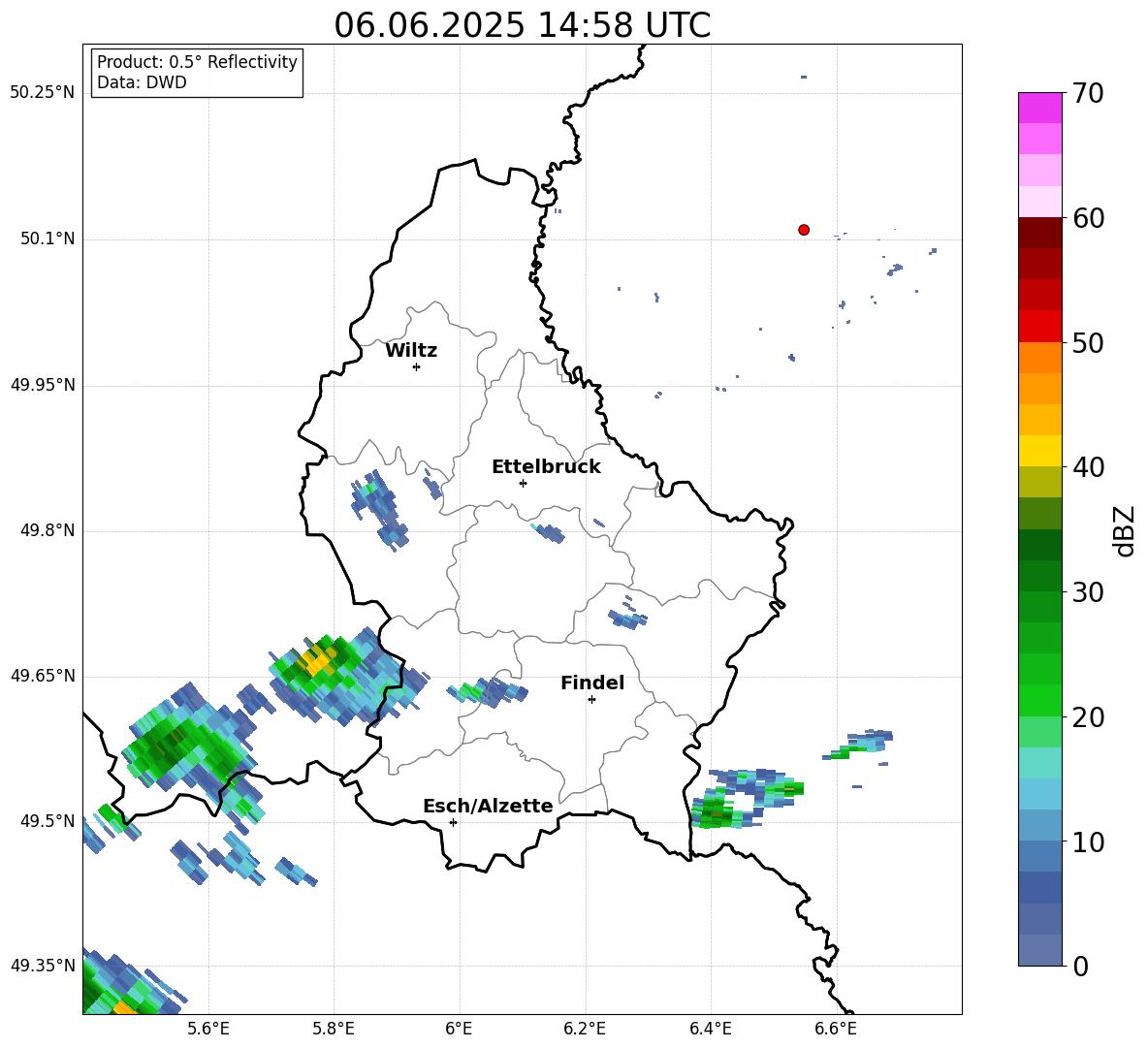Click the 50.1°N latitude label

click(x=48, y=239)
